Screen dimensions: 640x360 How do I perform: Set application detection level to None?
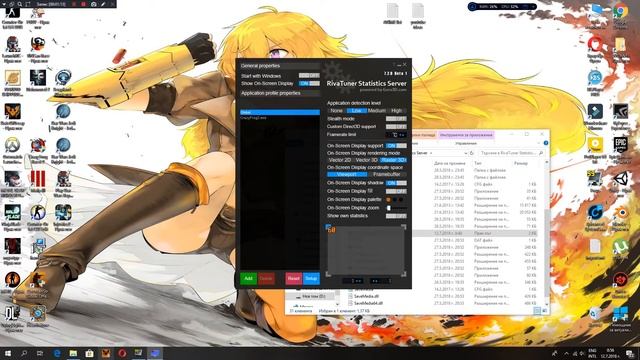pyautogui.click(x=336, y=111)
